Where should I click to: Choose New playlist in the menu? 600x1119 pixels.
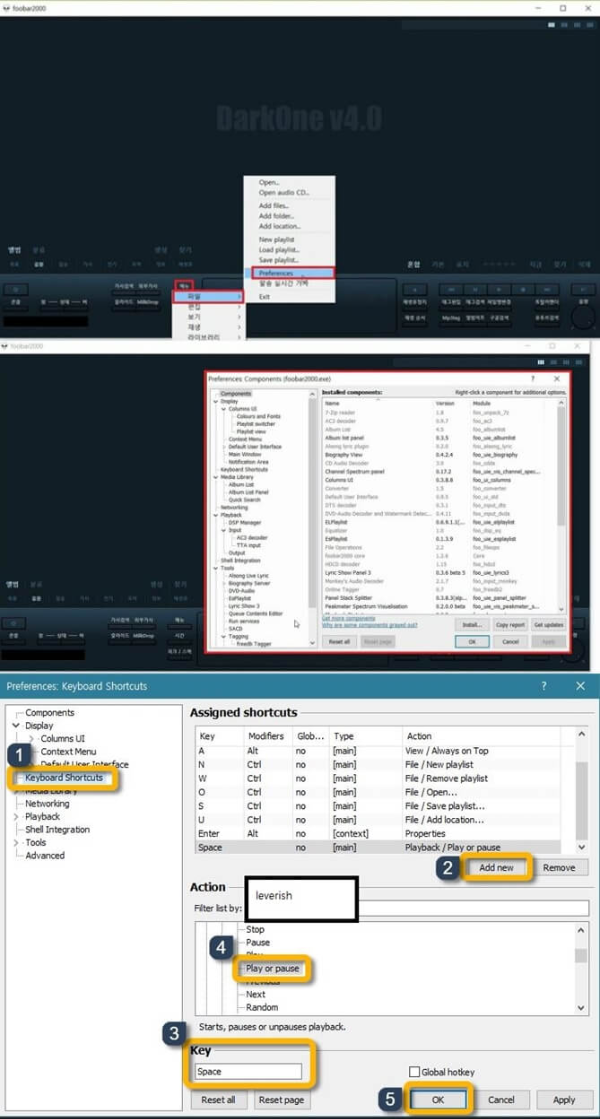pyautogui.click(x=276, y=240)
